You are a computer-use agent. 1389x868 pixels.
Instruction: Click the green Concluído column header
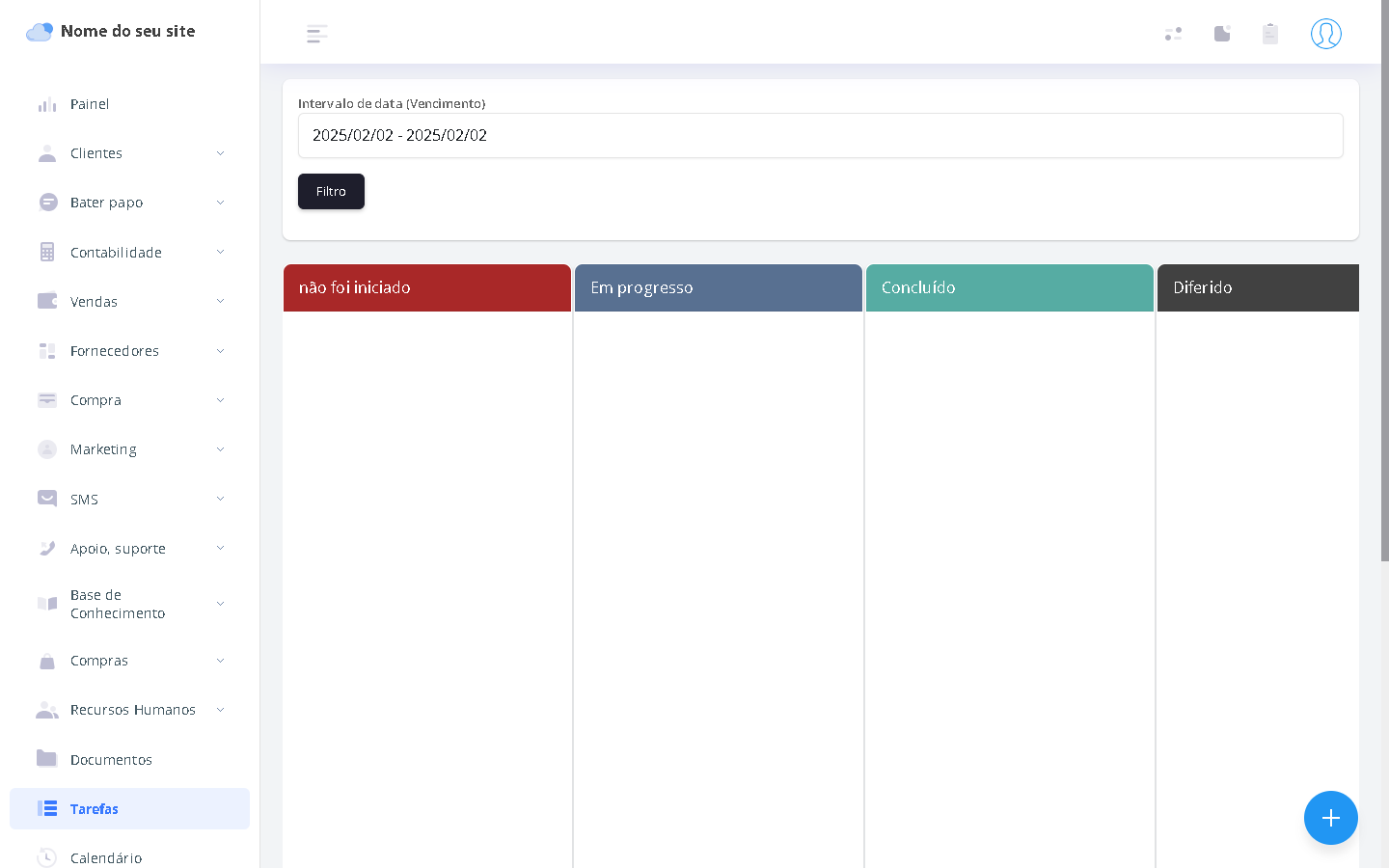pyautogui.click(x=1009, y=287)
